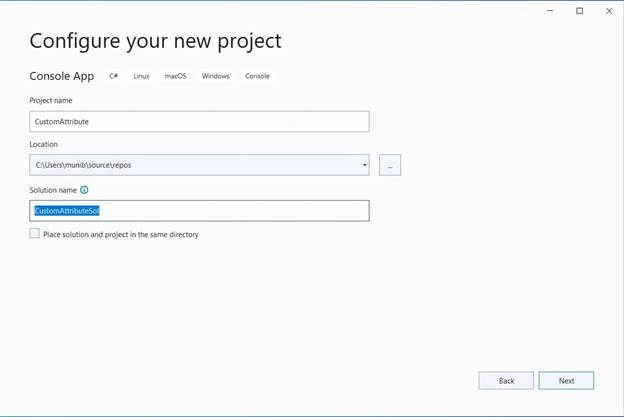The image size is (624, 417).
Task: Minimize the dialog window
Action: [550, 11]
